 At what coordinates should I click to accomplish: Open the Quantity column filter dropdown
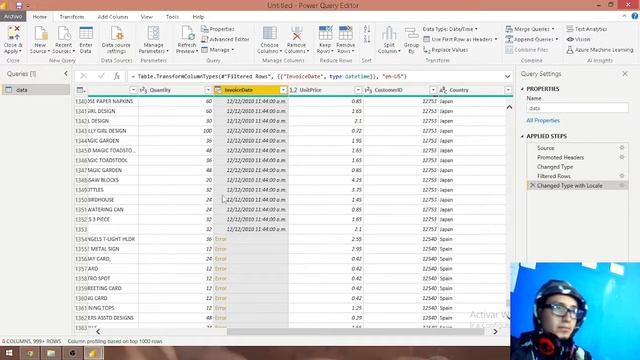coord(208,90)
